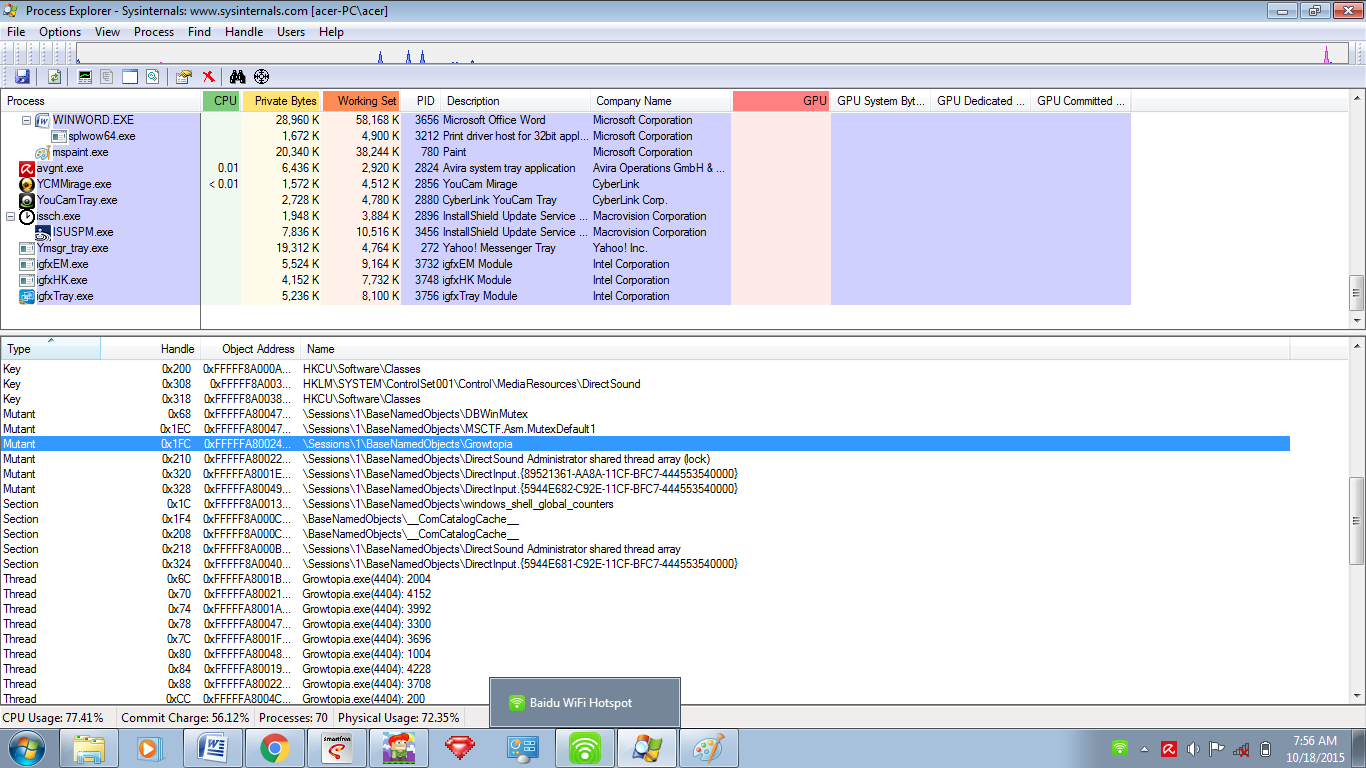This screenshot has width=1366, height=768.
Task: Open the Process menu
Action: click(x=154, y=31)
